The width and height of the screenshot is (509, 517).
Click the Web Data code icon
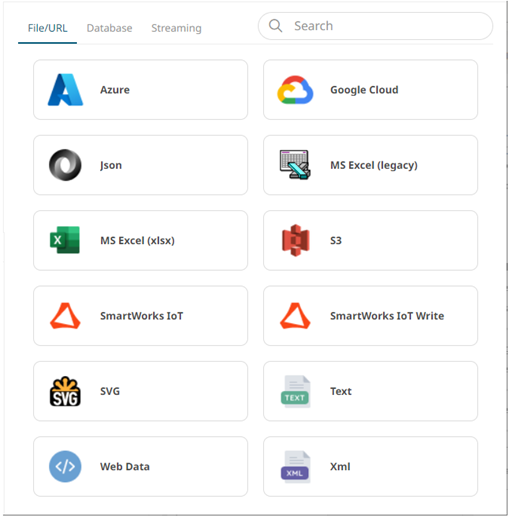click(65, 466)
